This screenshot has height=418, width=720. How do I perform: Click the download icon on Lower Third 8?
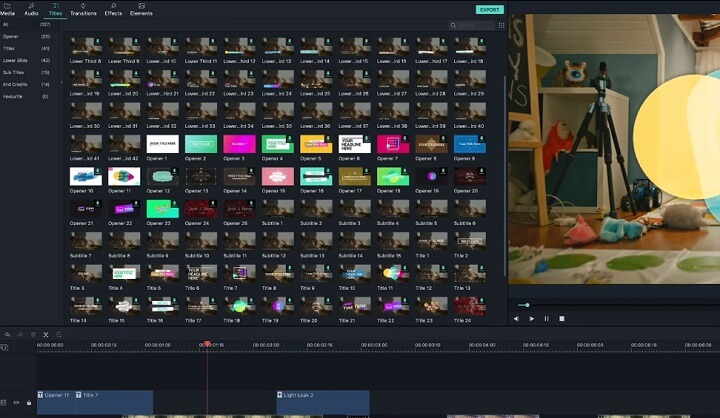[x=97, y=41]
